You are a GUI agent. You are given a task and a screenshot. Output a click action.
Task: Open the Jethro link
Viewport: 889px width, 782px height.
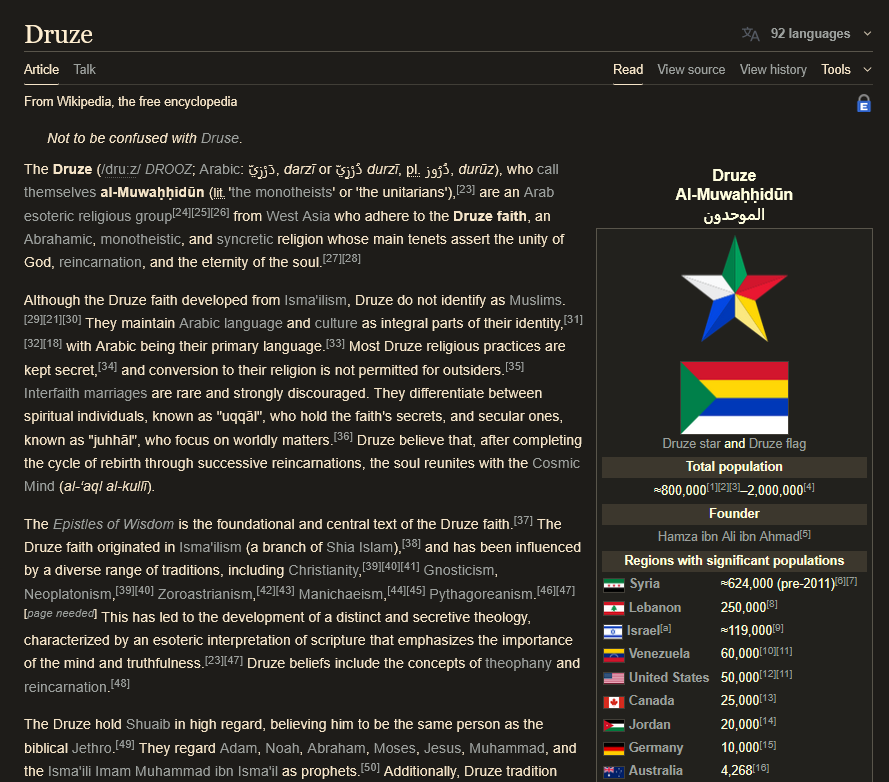[x=91, y=749]
